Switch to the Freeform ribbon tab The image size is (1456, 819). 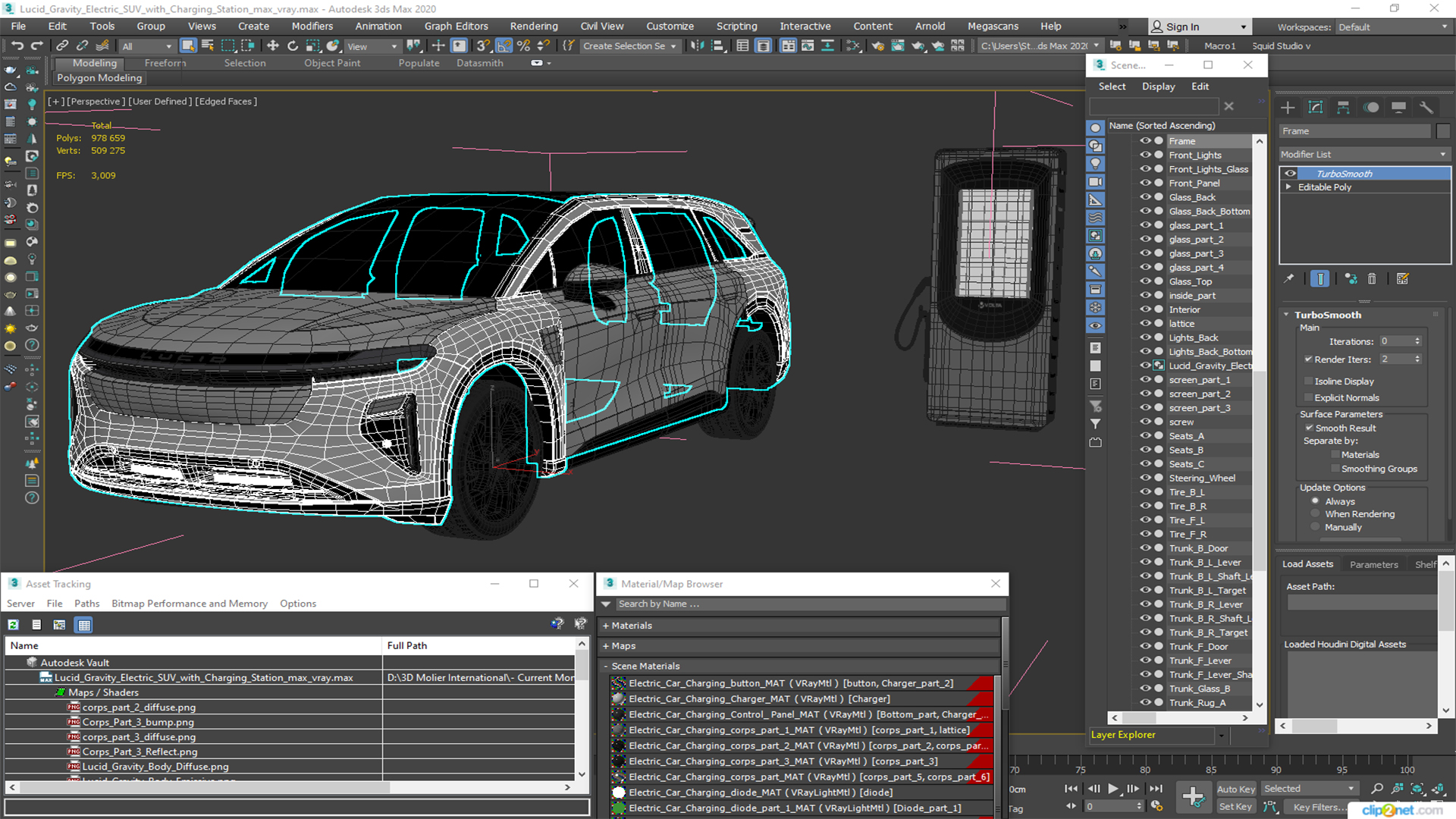click(x=165, y=63)
